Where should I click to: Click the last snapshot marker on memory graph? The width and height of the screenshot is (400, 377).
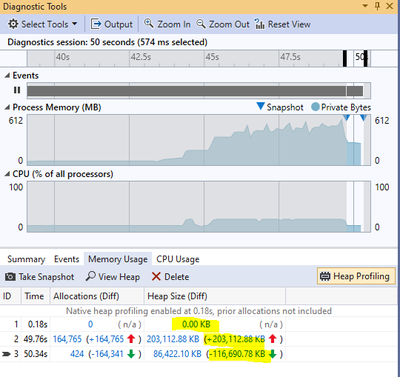pos(363,118)
